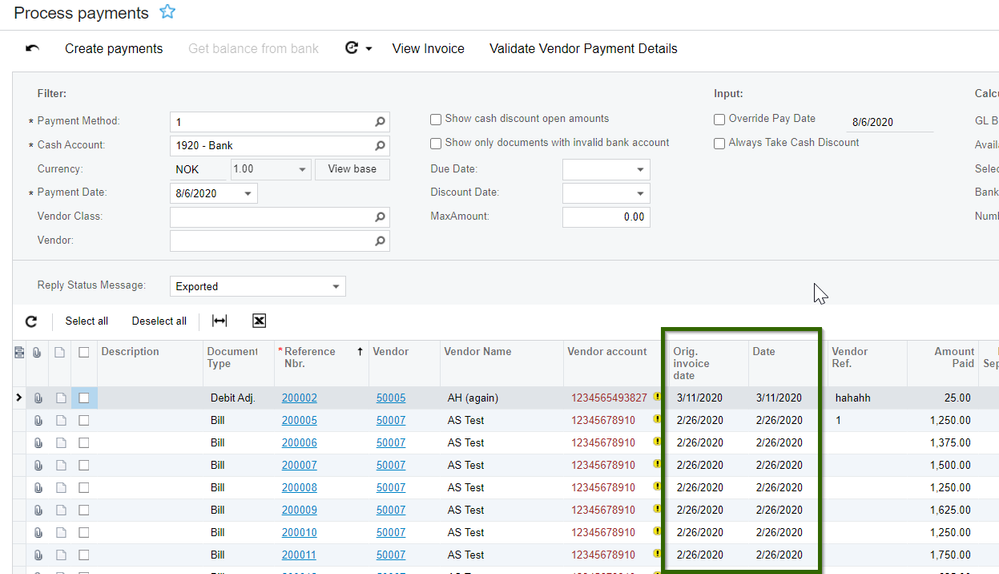Check the box for row 200002
This screenshot has width=999, height=574.
pyautogui.click(x=83, y=398)
